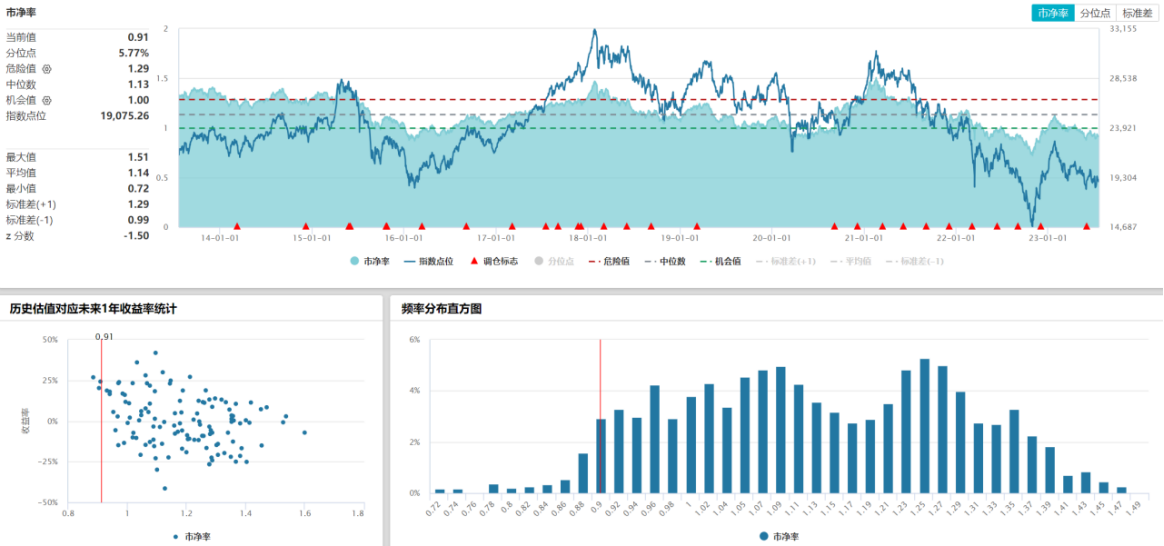The width and height of the screenshot is (1164, 546).
Task: Click the last red rebalancing triangle at chart's right end
Action: tap(1087, 226)
